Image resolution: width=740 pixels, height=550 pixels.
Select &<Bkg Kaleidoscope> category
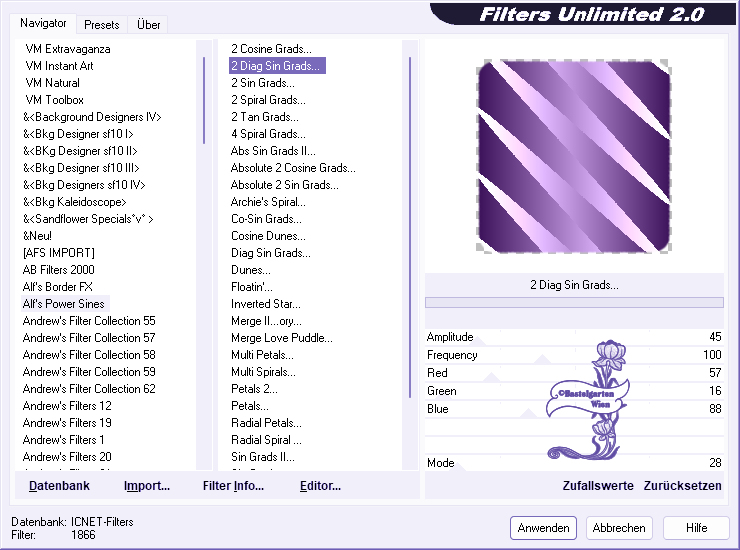[x=75, y=202]
